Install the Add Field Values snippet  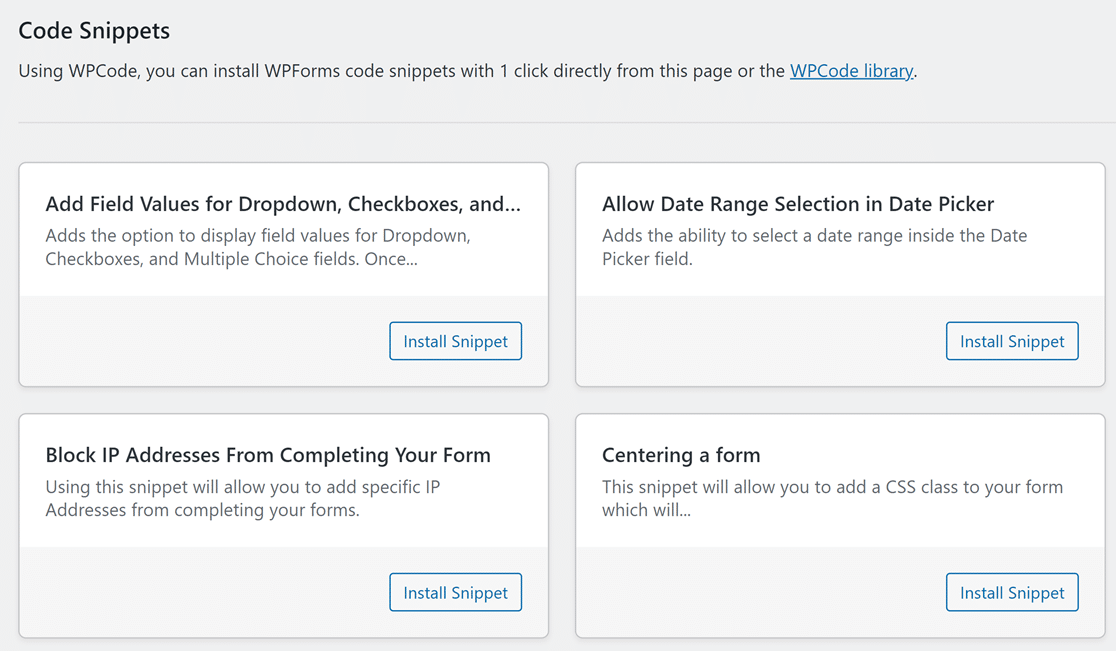point(456,341)
